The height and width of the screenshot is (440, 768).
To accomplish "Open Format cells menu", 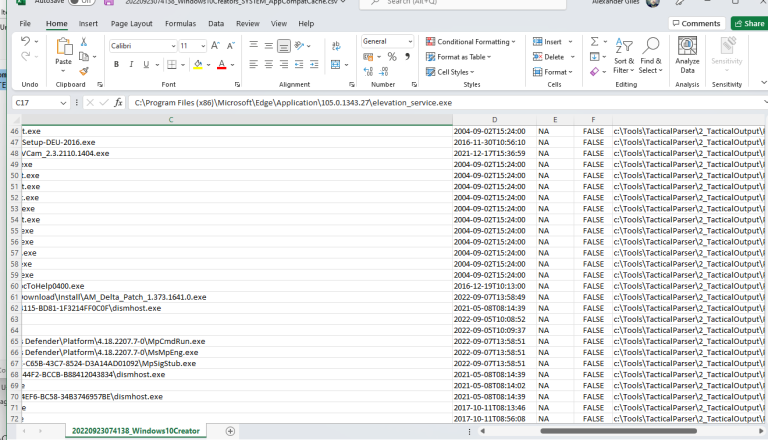I will pos(552,72).
